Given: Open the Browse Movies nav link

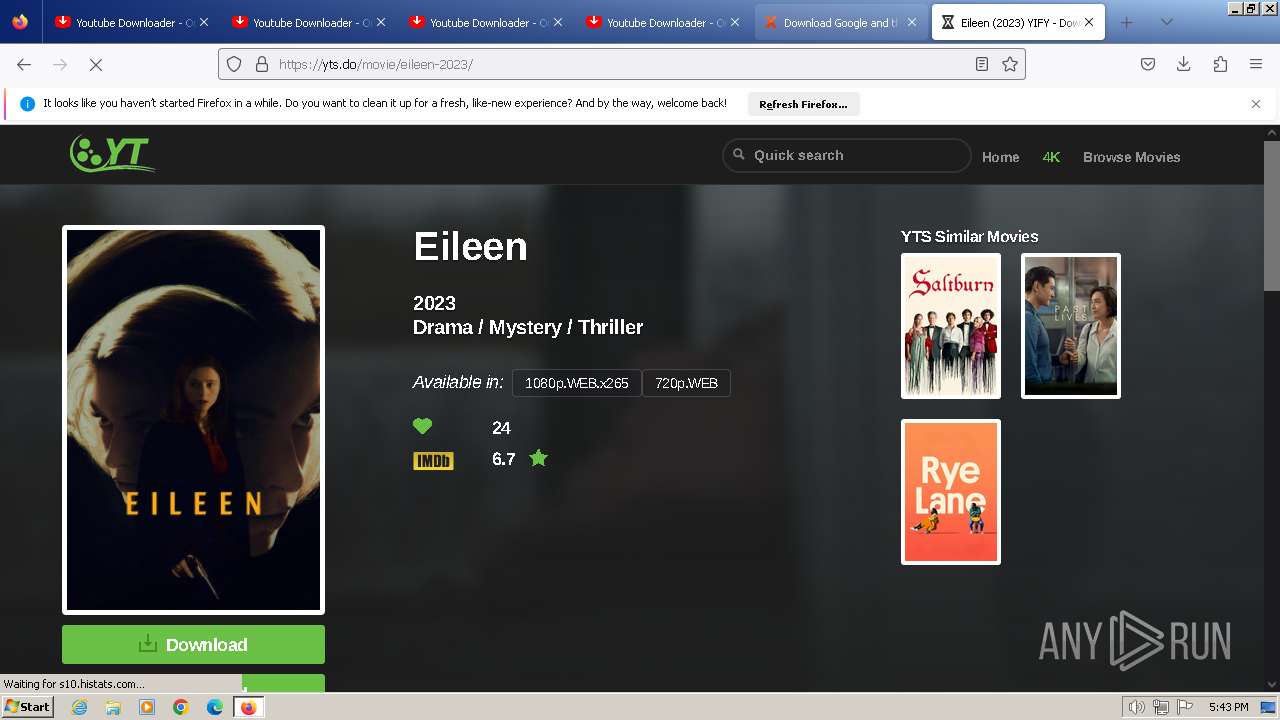Looking at the screenshot, I should tap(1132, 157).
